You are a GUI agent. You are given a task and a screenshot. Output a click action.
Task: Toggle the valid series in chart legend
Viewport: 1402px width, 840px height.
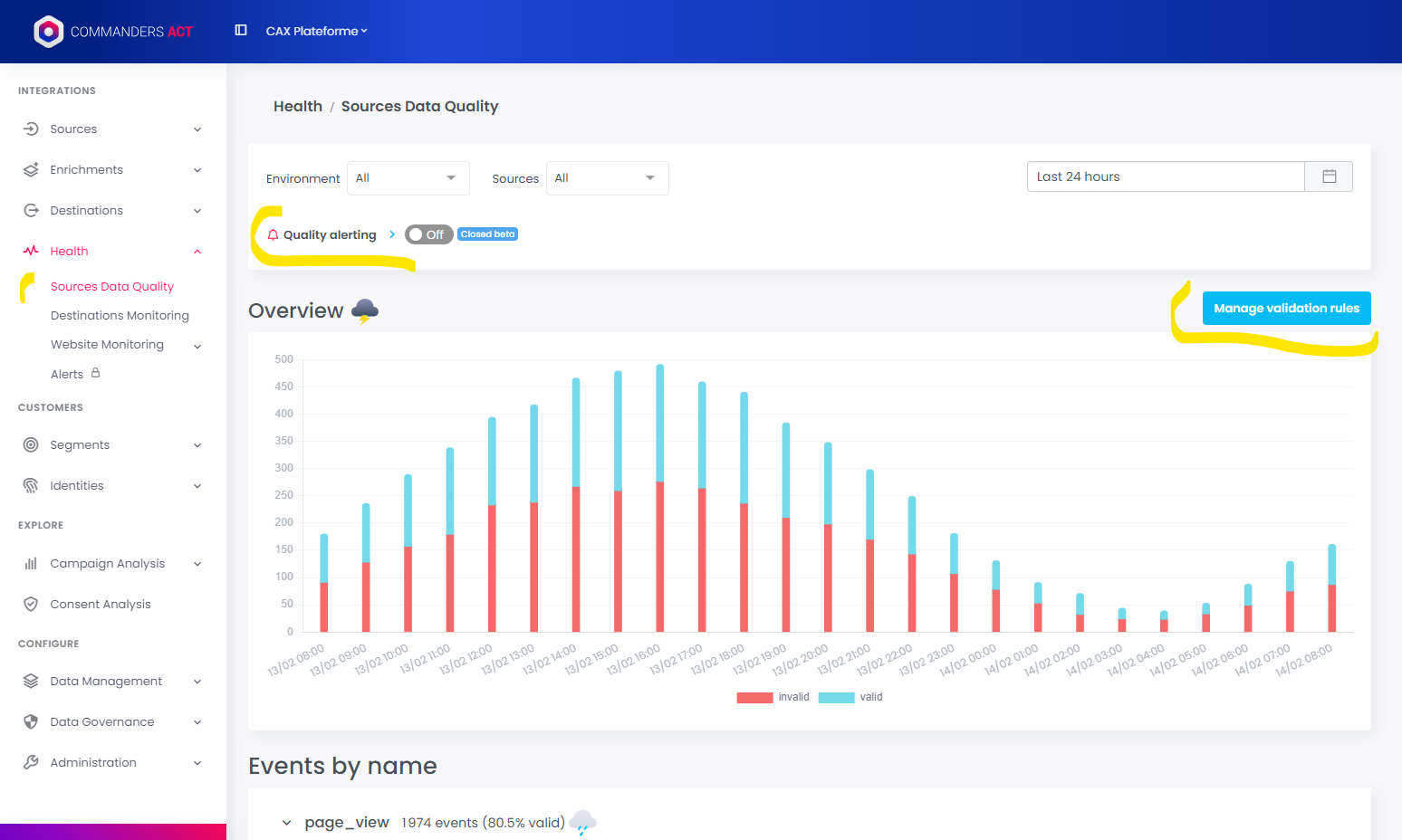click(850, 697)
